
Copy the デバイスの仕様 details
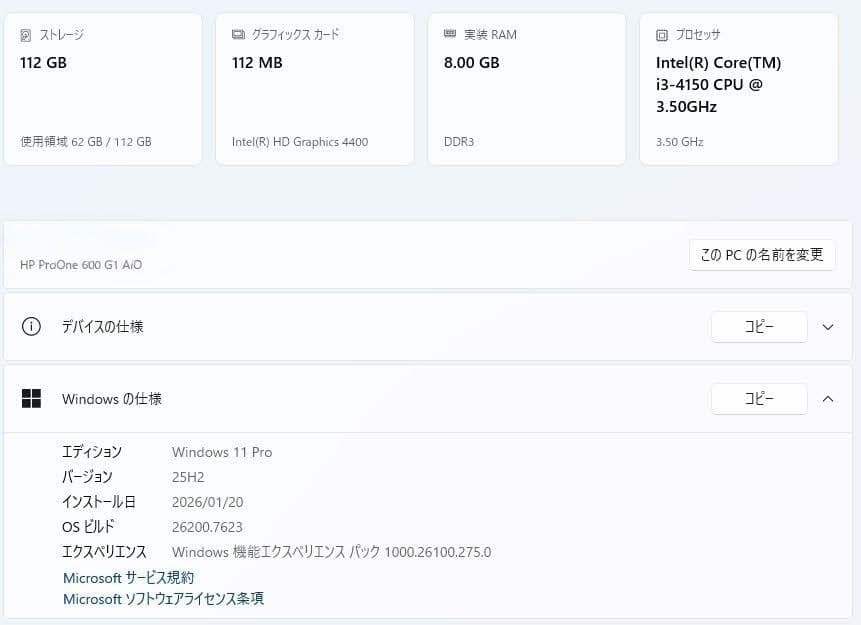coord(758,326)
